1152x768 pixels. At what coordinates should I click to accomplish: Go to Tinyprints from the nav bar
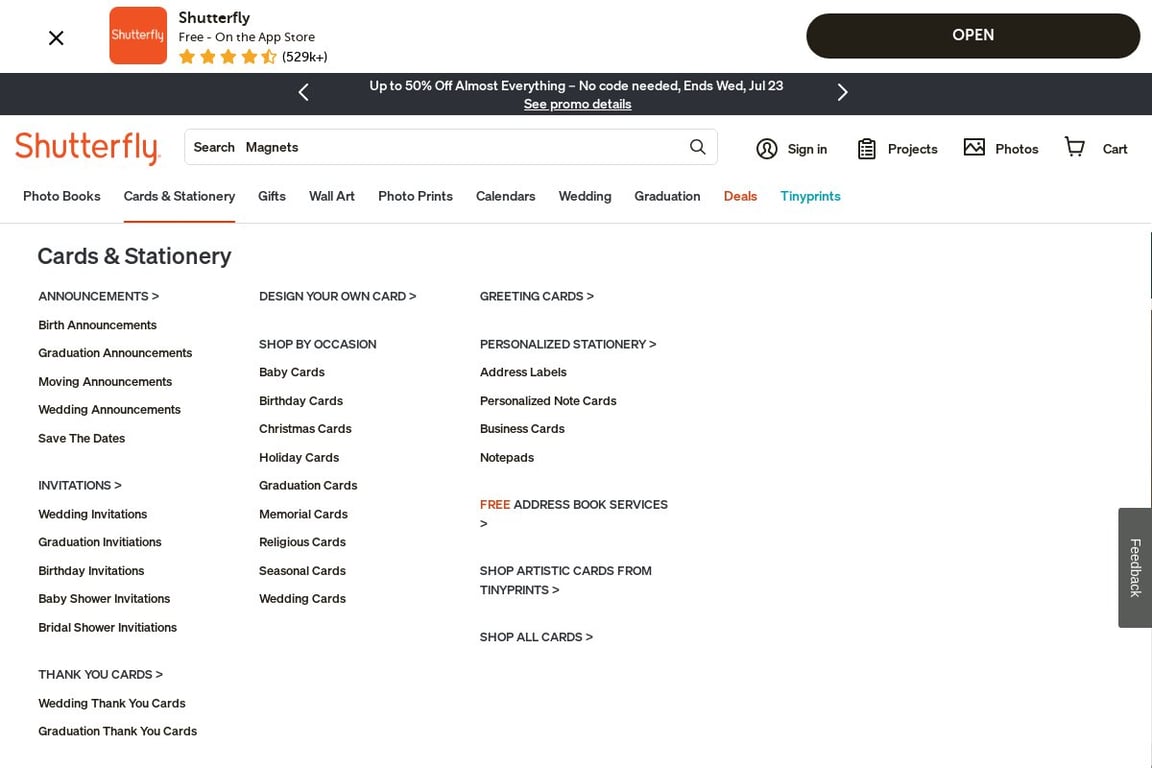(x=810, y=196)
